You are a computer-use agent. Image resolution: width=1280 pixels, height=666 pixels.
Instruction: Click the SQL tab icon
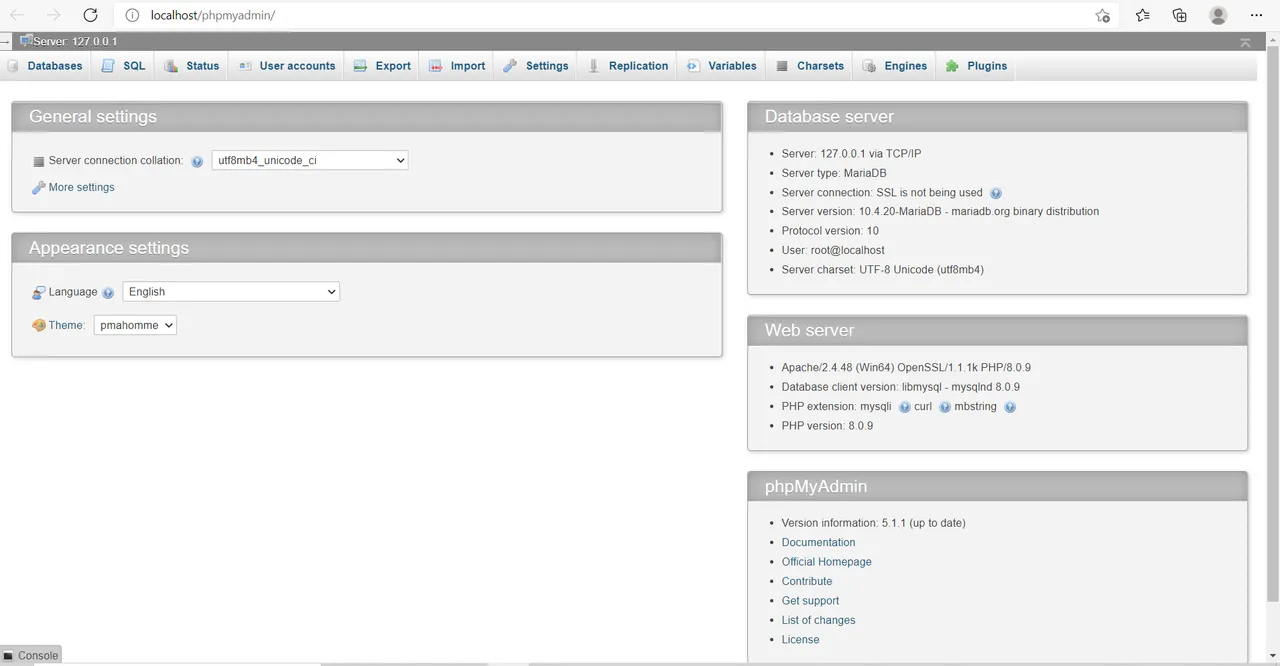pyautogui.click(x=108, y=66)
